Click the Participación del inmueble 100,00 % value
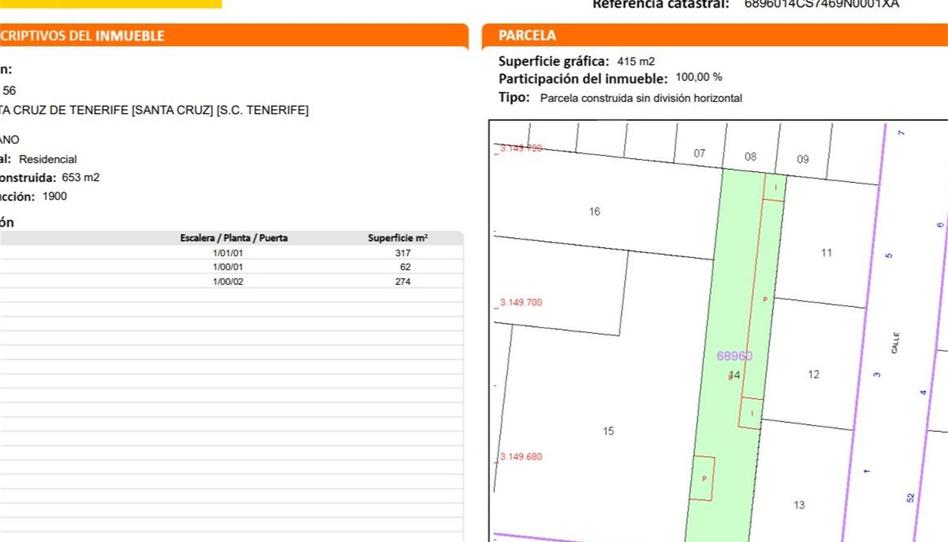 pos(698,78)
